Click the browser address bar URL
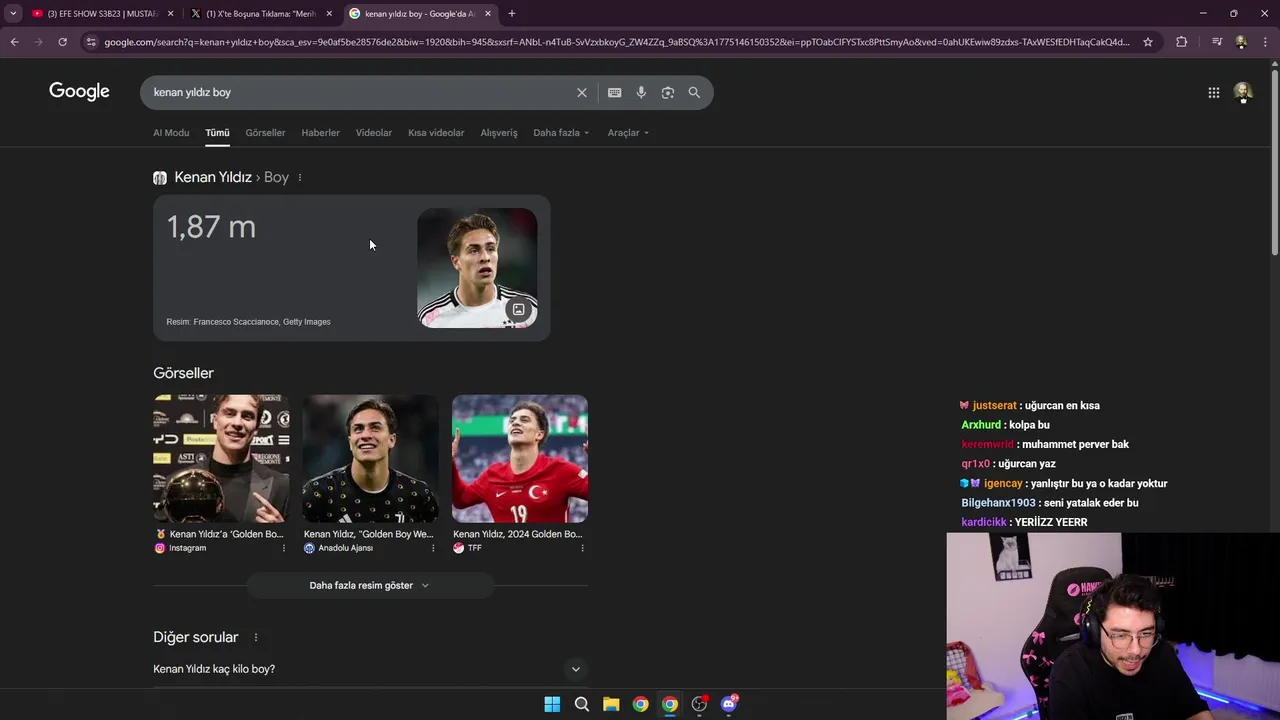The image size is (1280, 720). [x=617, y=42]
